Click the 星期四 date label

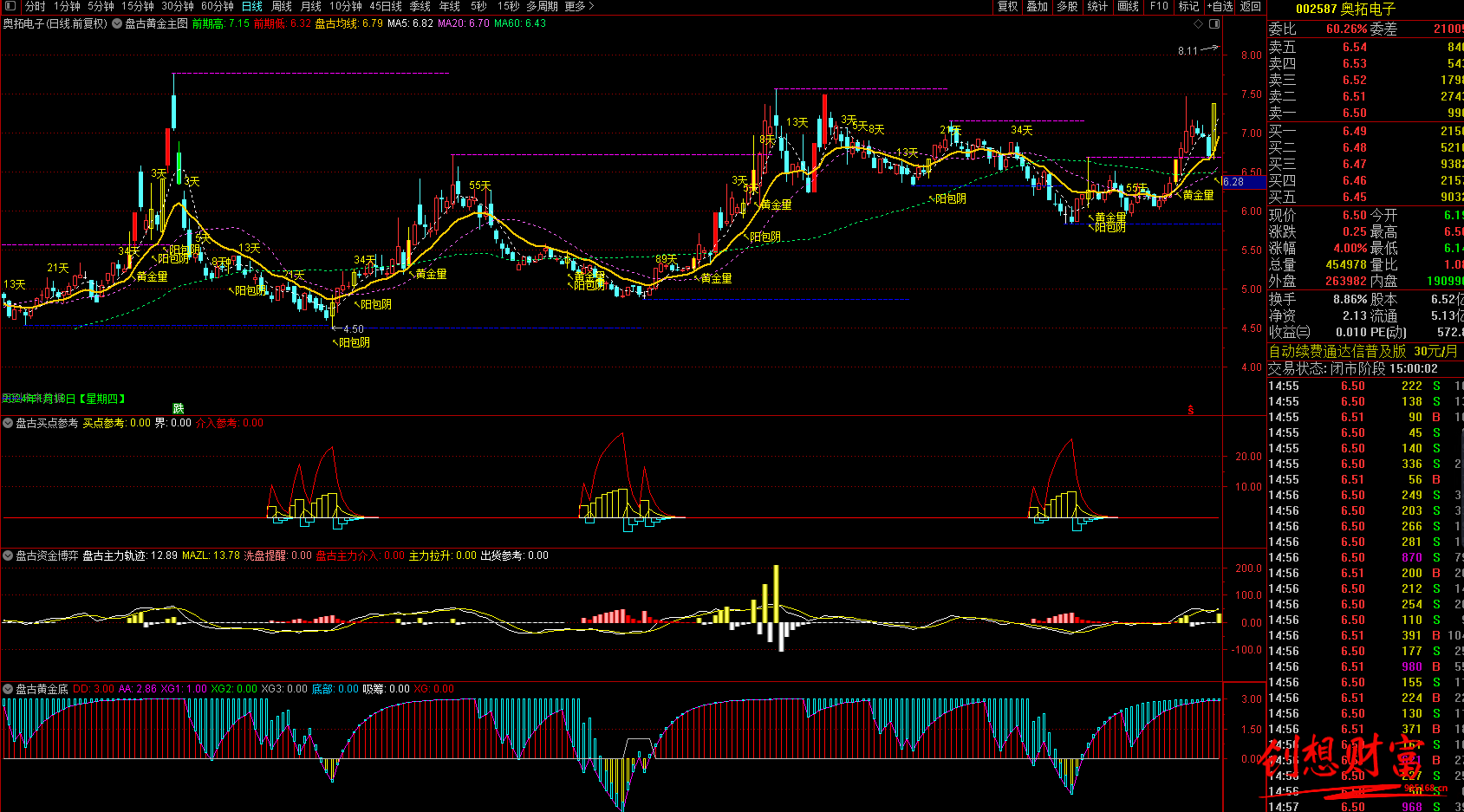tap(102, 399)
